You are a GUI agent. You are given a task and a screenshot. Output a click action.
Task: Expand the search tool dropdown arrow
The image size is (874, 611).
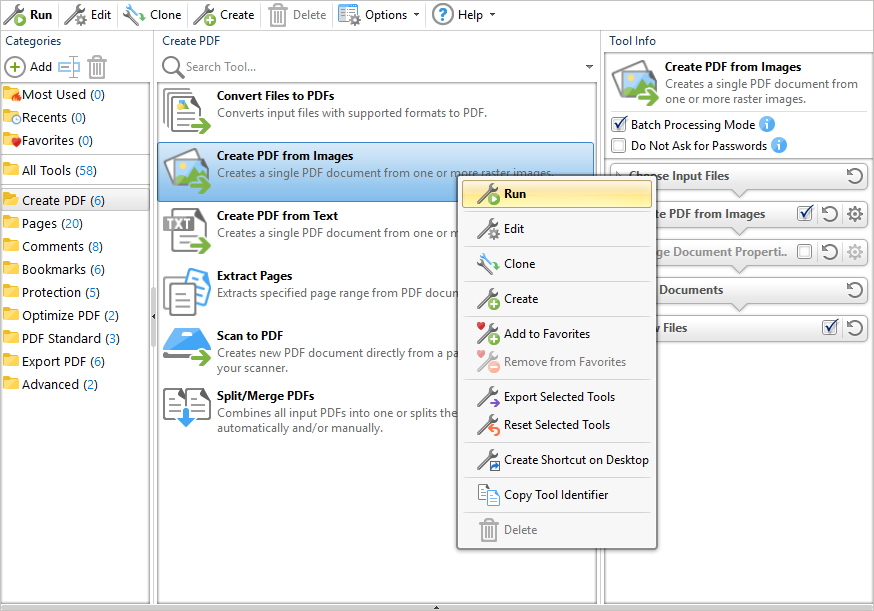pyautogui.click(x=589, y=67)
